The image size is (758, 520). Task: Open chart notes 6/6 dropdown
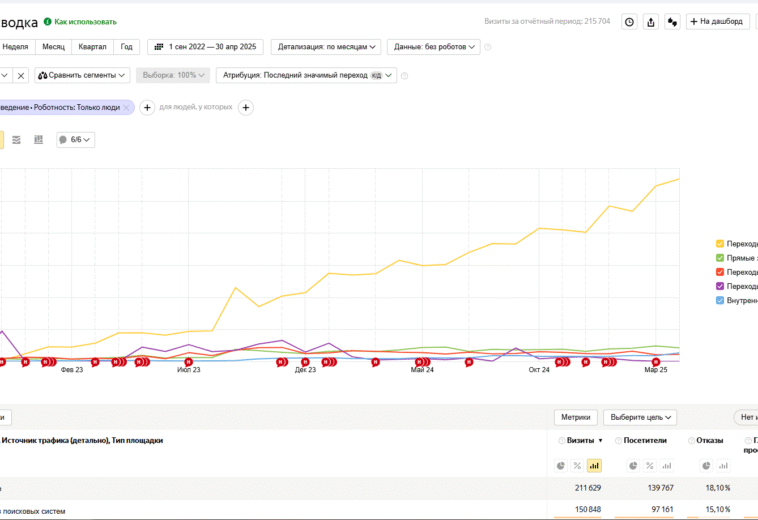75,140
